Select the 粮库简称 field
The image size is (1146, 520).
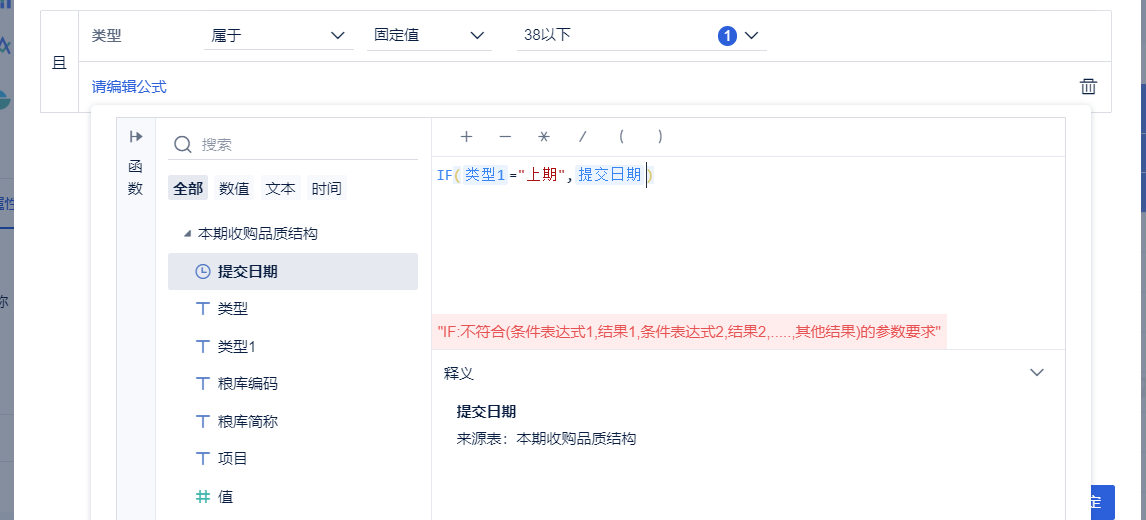[x=293, y=421]
